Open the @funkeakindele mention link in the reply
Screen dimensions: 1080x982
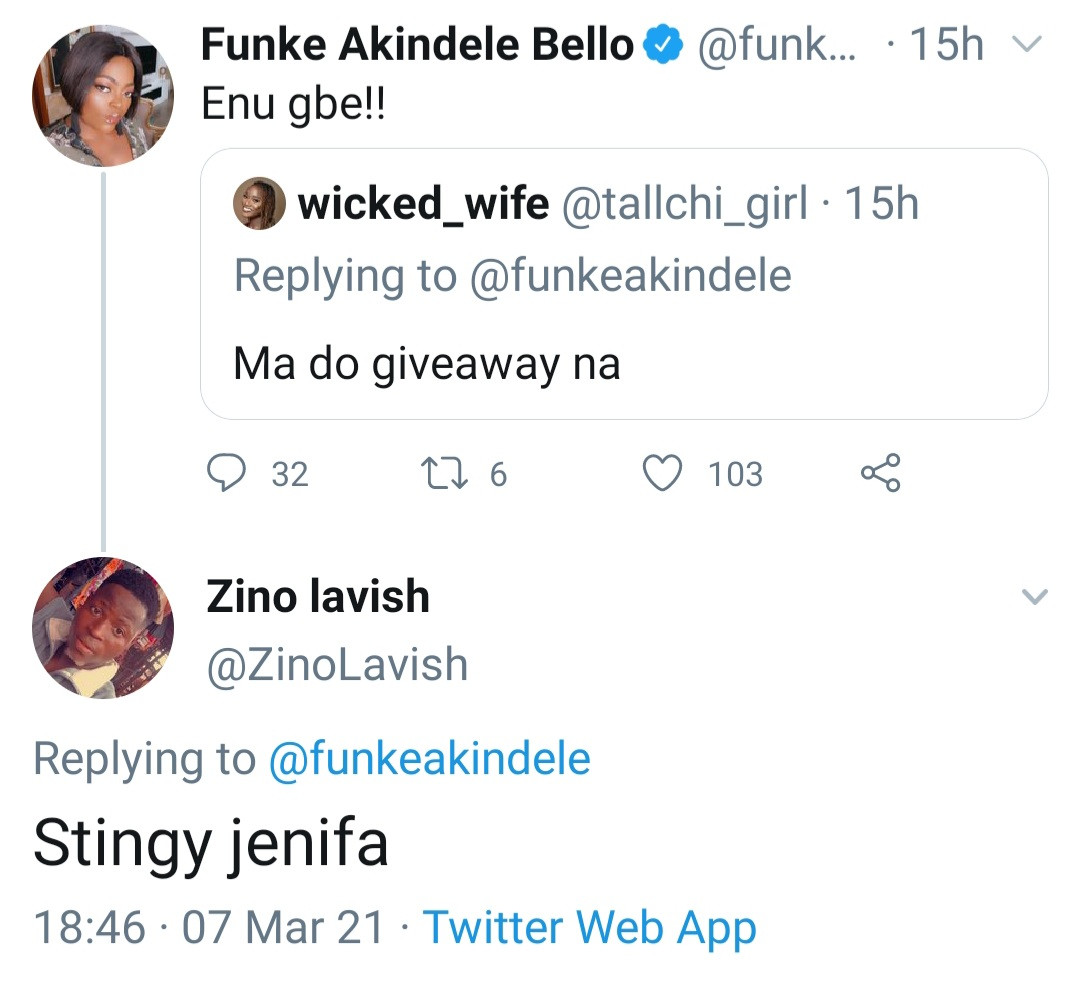tap(429, 759)
